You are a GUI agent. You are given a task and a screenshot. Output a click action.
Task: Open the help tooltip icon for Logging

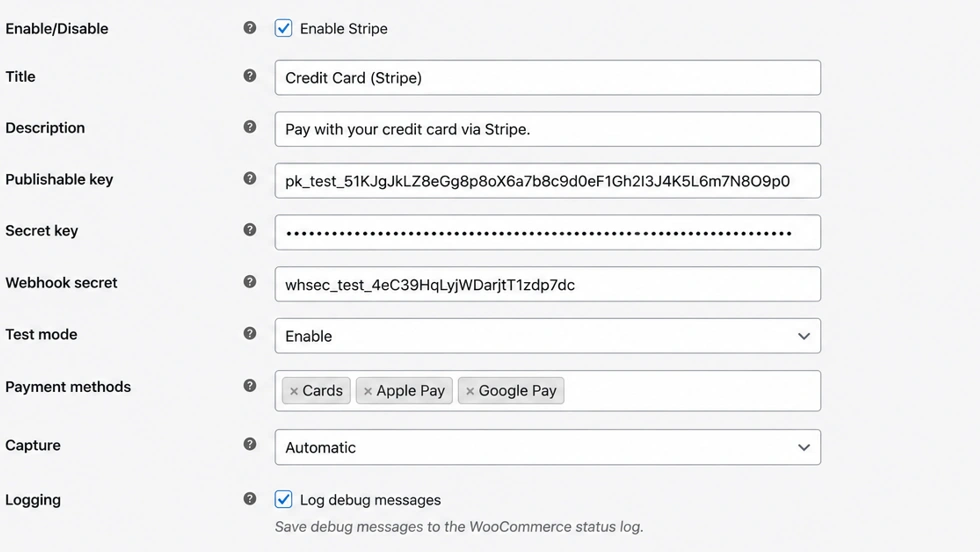pos(249,498)
